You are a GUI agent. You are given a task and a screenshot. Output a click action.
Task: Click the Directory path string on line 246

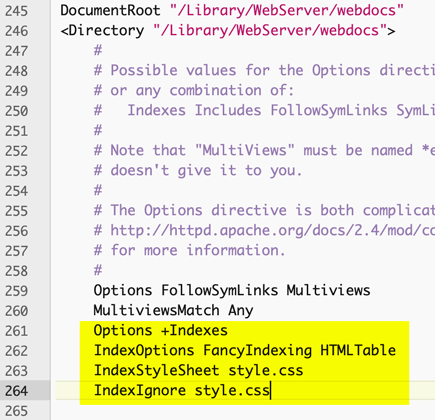(x=270, y=30)
